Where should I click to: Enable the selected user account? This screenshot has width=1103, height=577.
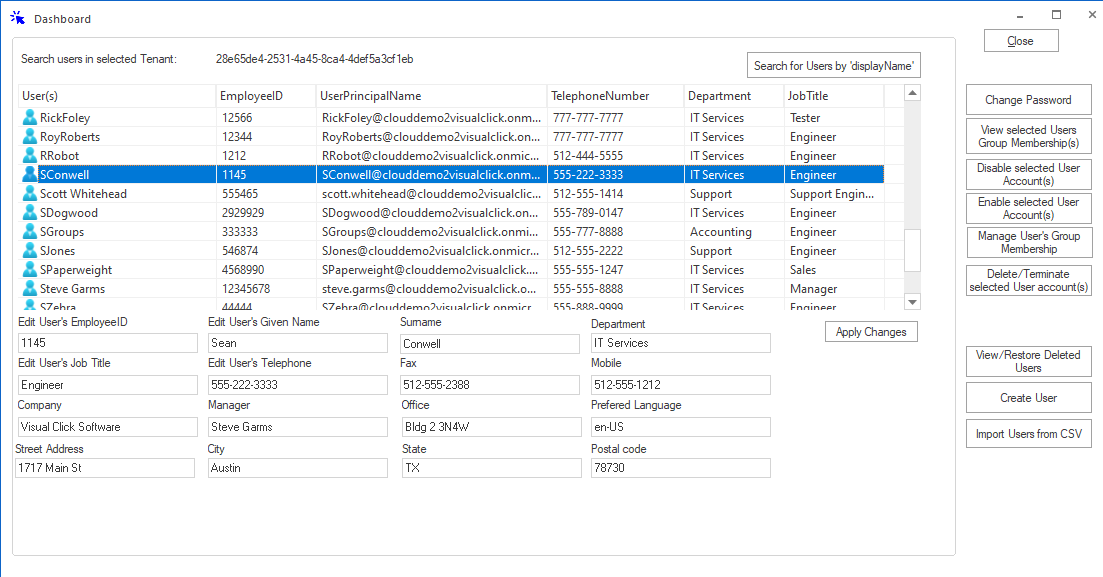1028,207
